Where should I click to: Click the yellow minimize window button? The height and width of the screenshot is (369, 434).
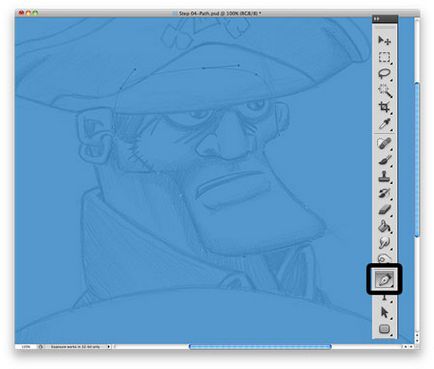[x=28, y=13]
